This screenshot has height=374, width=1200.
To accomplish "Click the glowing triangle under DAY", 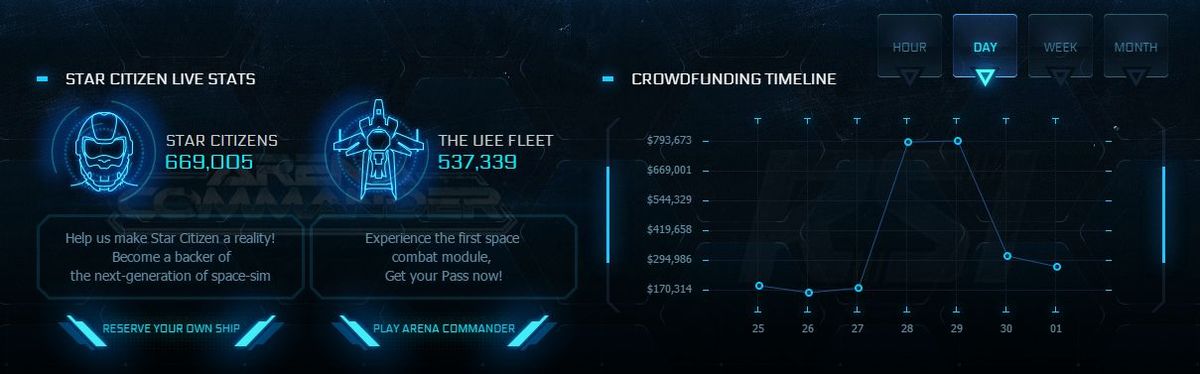I will 984,77.
